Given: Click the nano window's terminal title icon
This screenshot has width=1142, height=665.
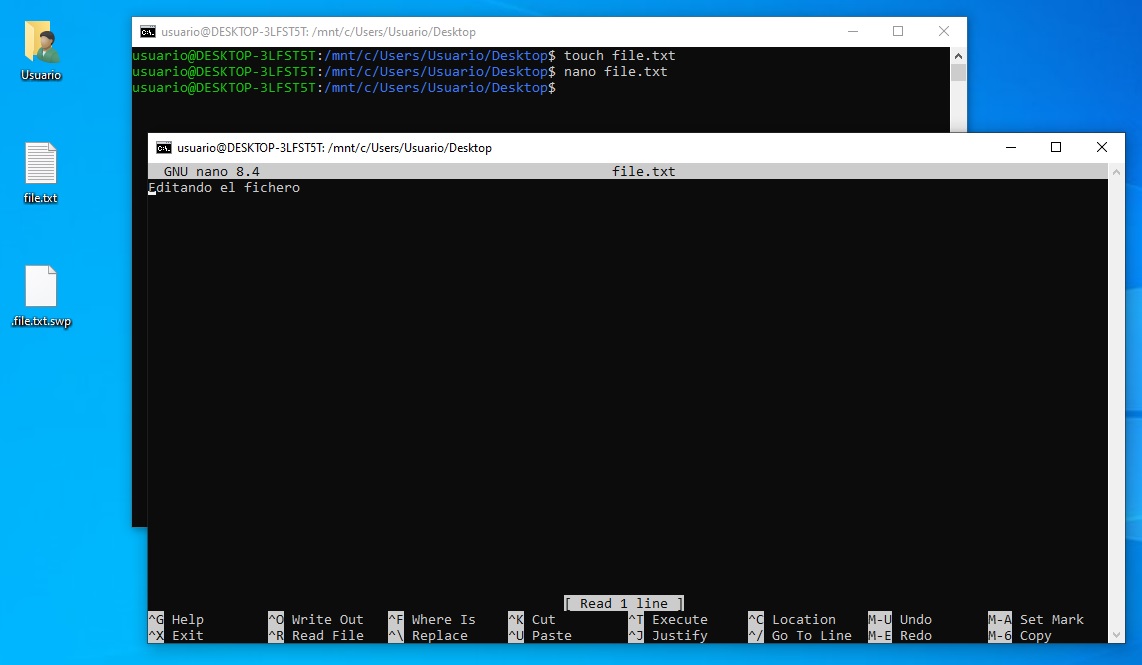Looking at the screenshot, I should click(164, 148).
